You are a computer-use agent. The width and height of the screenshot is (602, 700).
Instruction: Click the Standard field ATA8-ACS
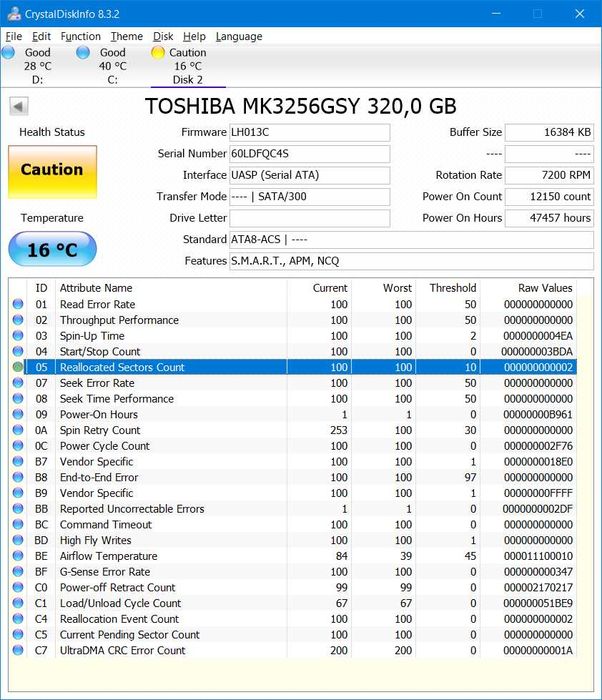coord(411,239)
